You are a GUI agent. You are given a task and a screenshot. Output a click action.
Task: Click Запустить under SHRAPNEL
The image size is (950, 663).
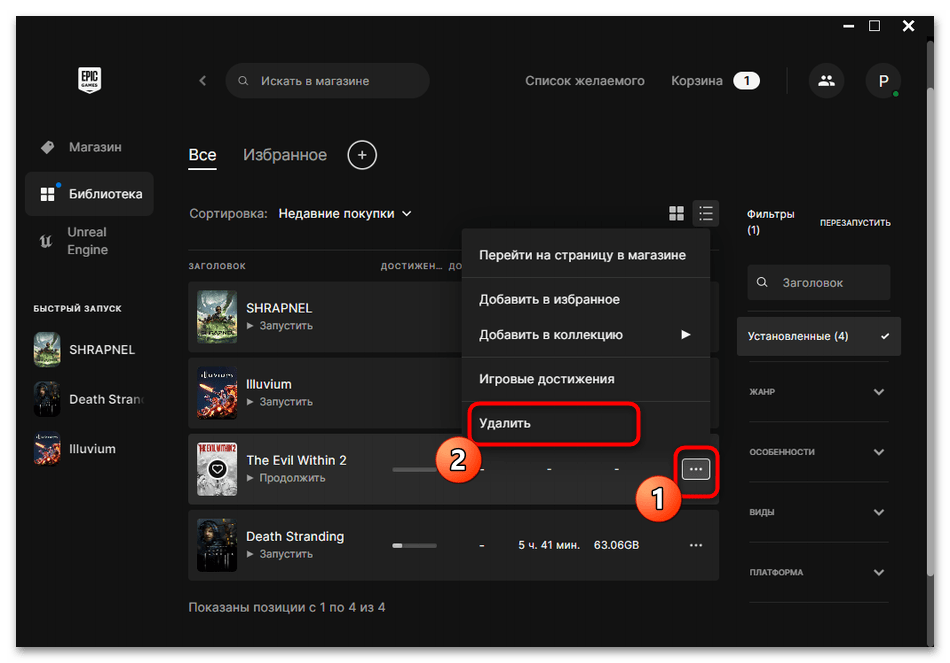(x=280, y=326)
